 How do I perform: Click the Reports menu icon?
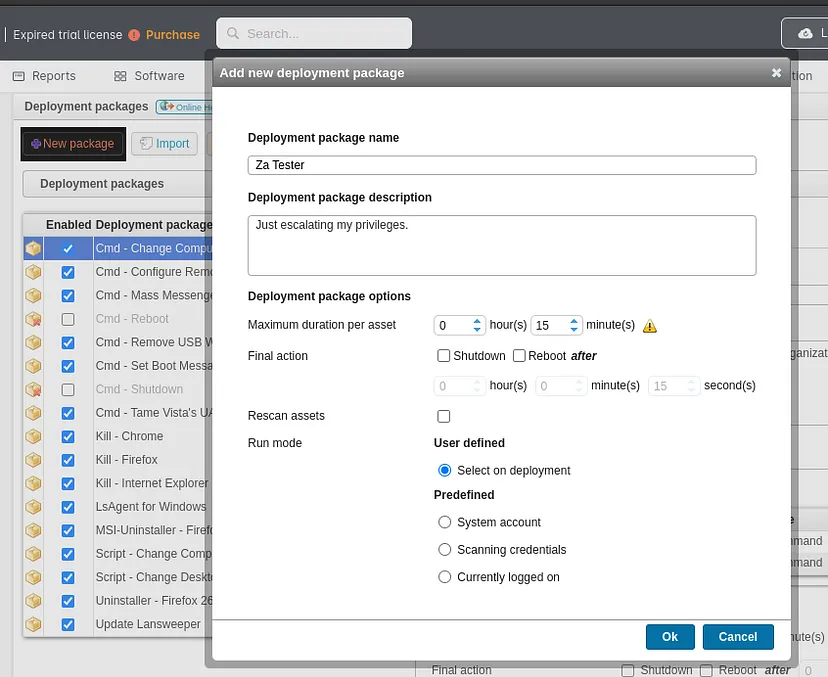point(18,76)
